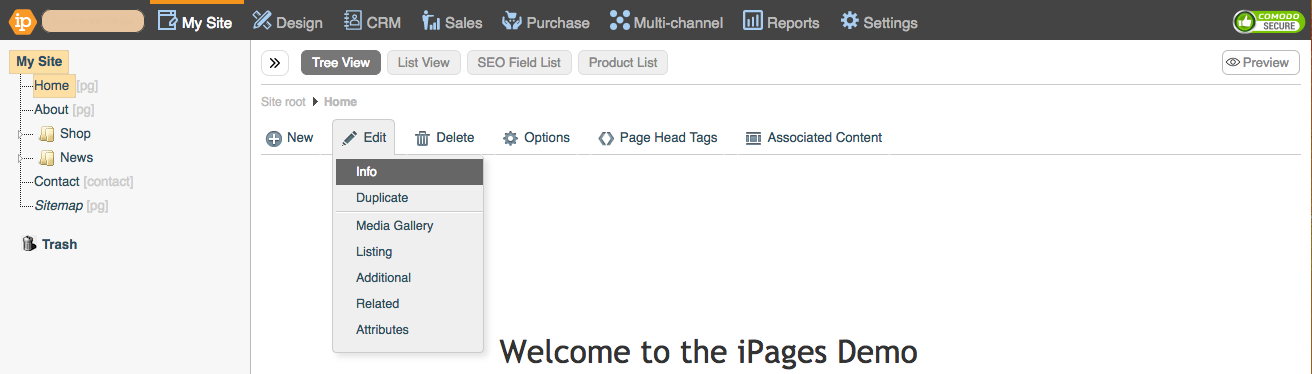Click the Welcome to the iPages Demo heading
This screenshot has width=1312, height=374.
point(708,352)
